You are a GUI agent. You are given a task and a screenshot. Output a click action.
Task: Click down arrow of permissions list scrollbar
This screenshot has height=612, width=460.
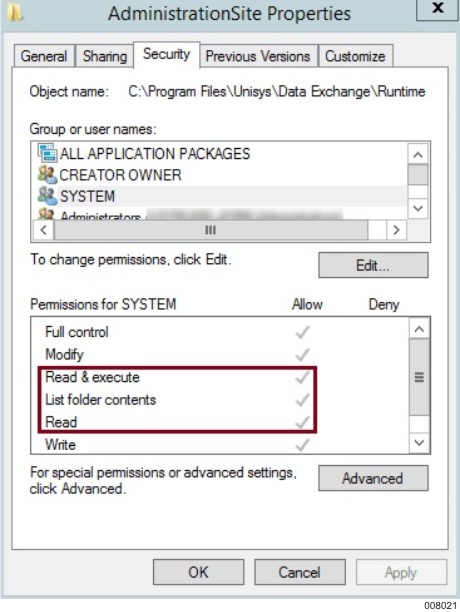[419, 443]
